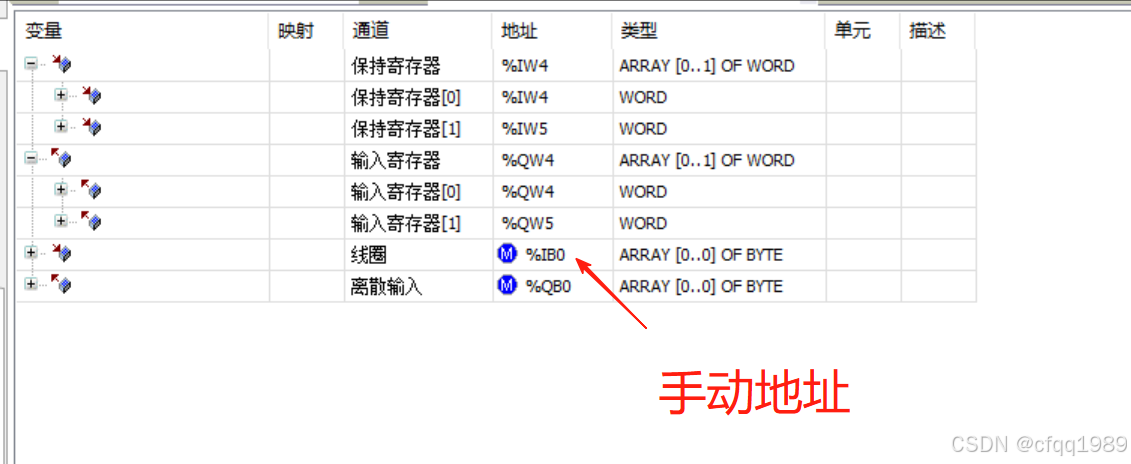Click the 描述 cell in the 离散输入 row
Screen dimensions: 1131x464
[938, 286]
